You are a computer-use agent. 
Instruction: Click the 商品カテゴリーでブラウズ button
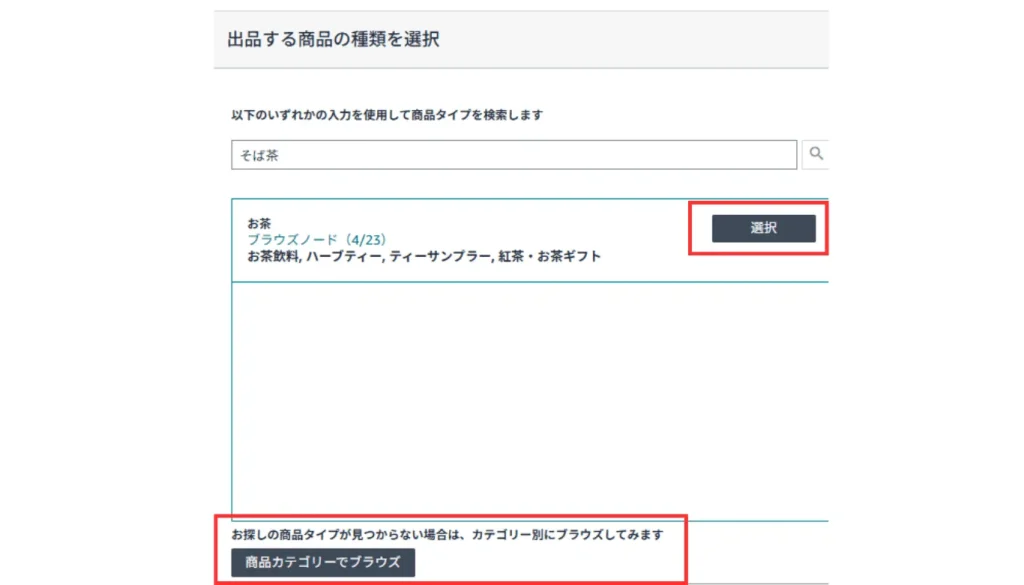pyautogui.click(x=323, y=562)
